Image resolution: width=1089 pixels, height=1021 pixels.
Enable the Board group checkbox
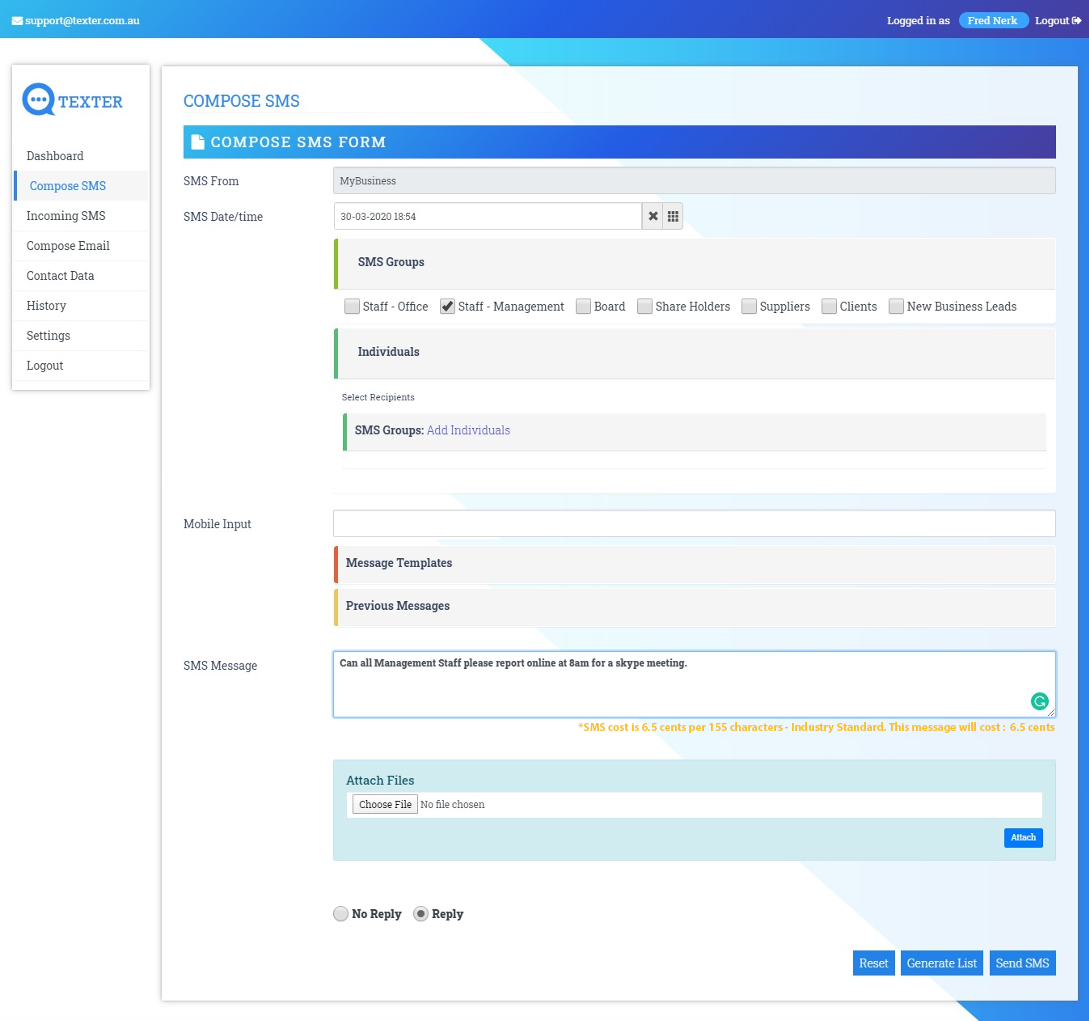tap(583, 306)
